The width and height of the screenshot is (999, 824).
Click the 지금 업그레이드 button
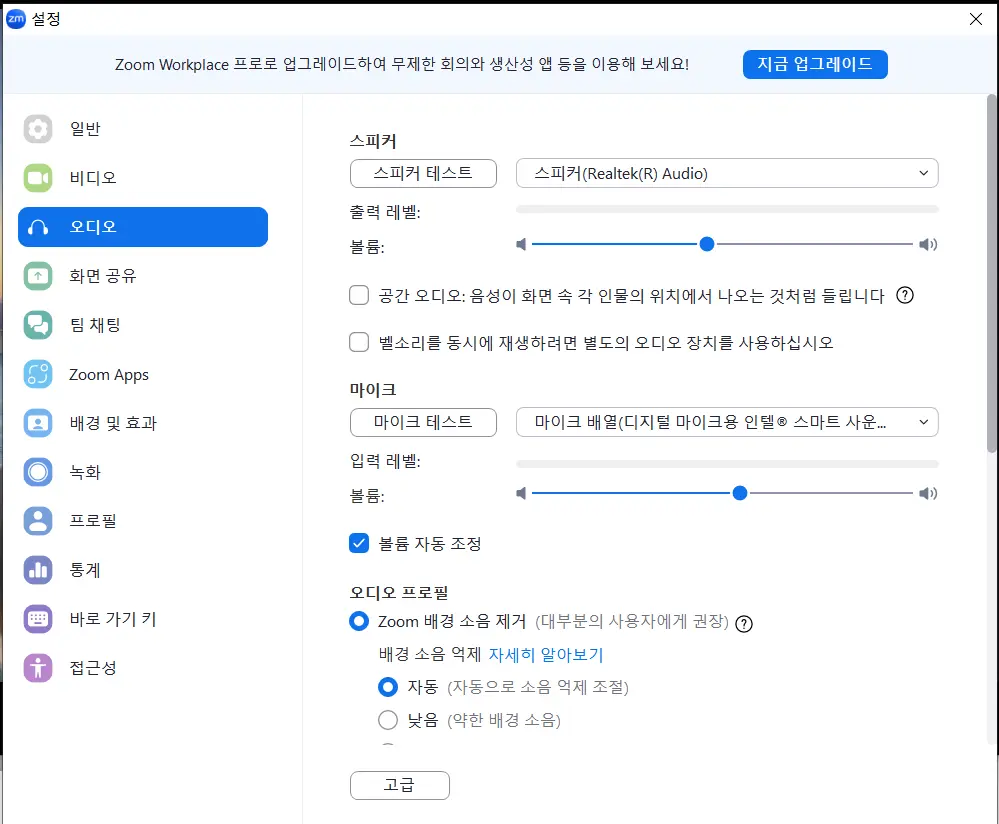(x=815, y=64)
